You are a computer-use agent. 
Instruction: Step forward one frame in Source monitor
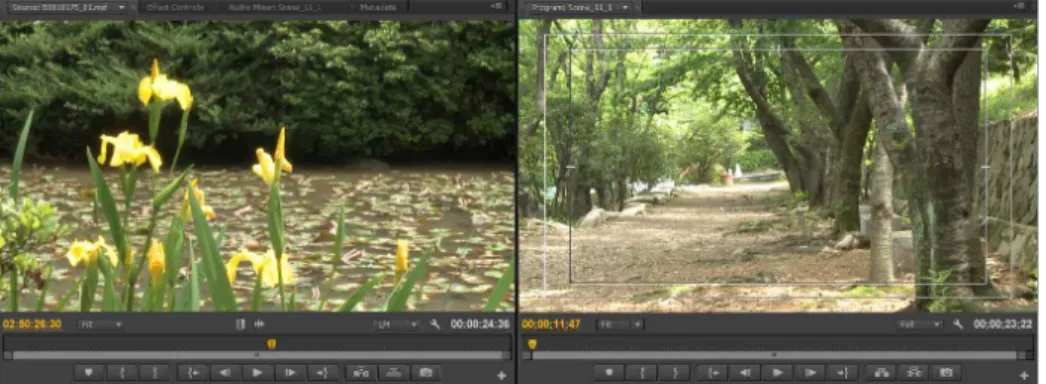tap(290, 373)
